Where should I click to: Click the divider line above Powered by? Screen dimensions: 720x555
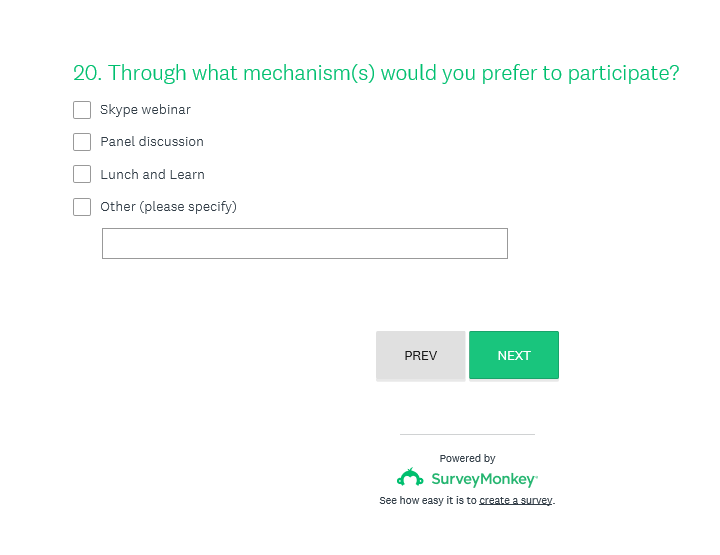tap(467, 434)
